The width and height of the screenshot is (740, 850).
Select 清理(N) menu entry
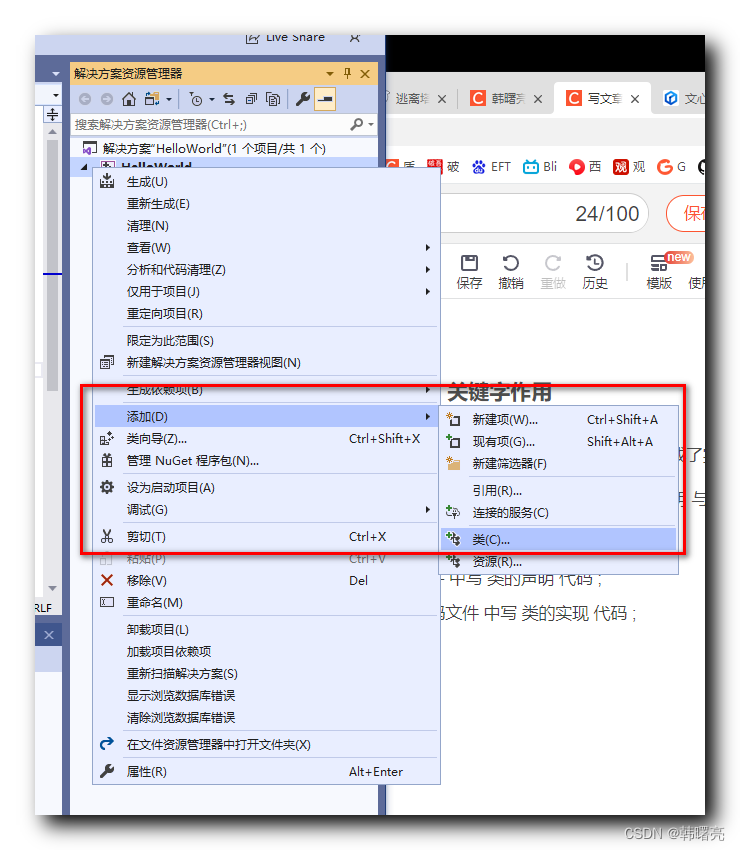click(266, 226)
